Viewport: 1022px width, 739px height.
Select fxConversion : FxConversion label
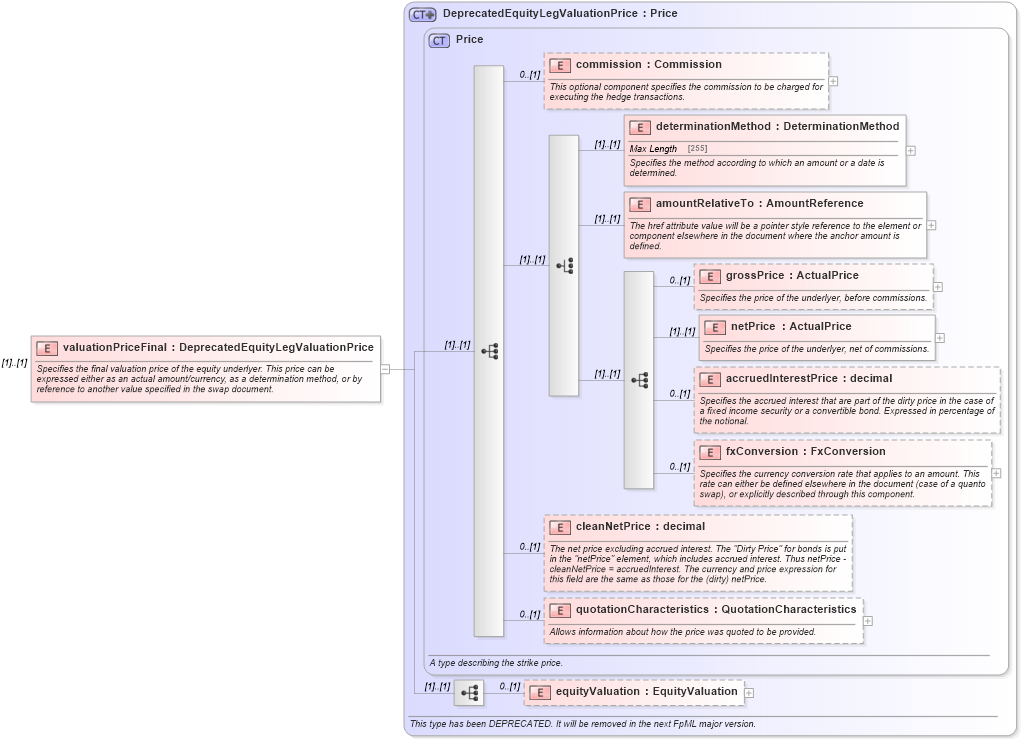point(806,452)
